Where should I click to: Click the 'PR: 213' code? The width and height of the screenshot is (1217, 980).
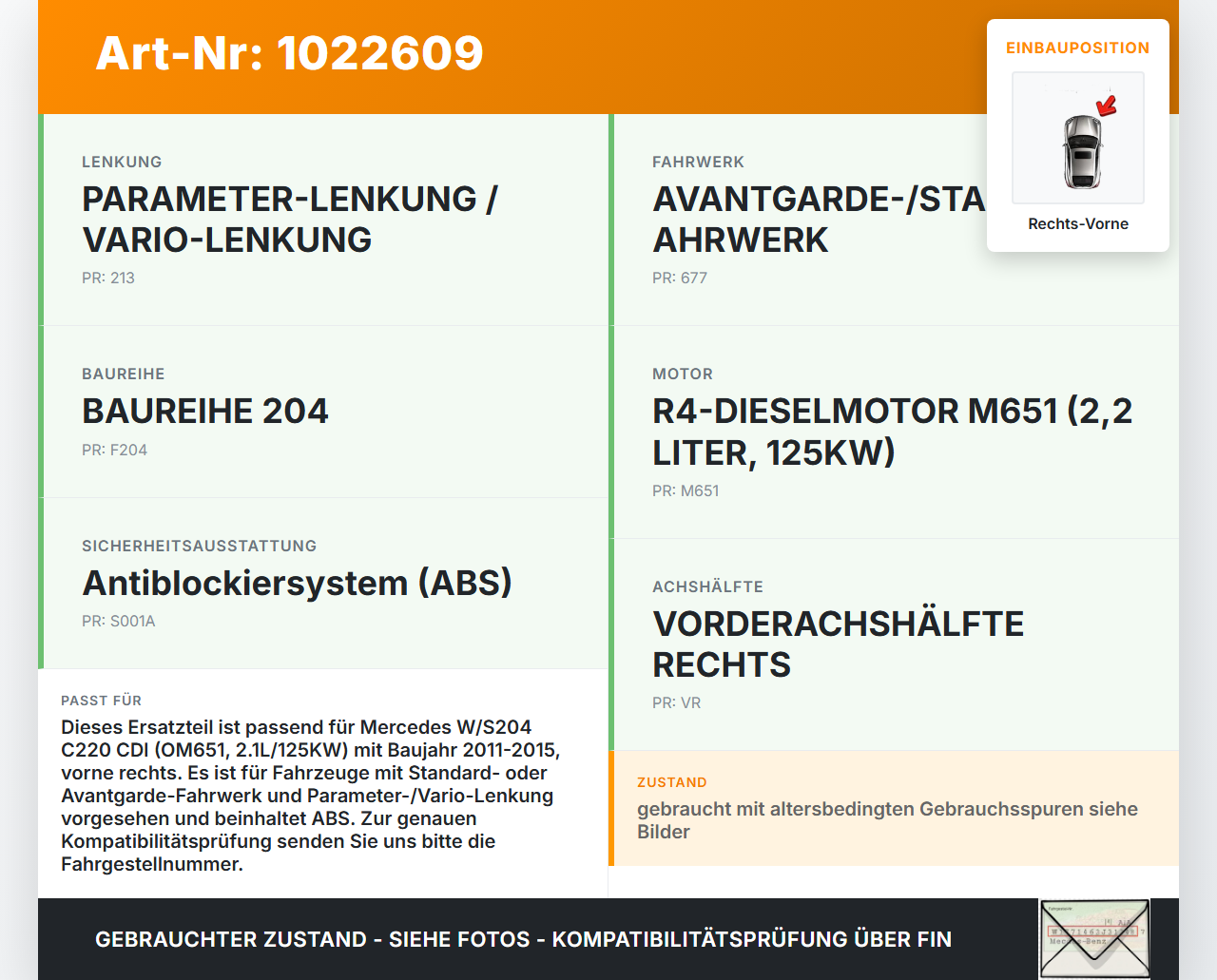point(108,278)
